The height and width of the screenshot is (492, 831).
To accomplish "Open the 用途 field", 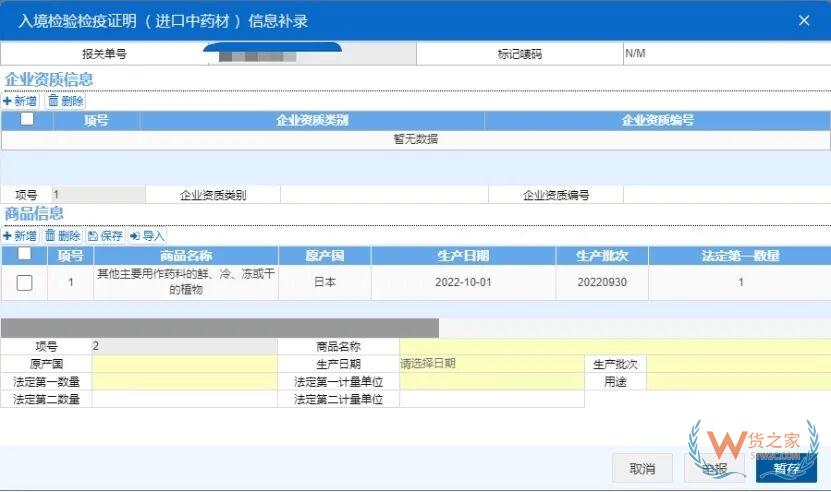I will click(739, 381).
